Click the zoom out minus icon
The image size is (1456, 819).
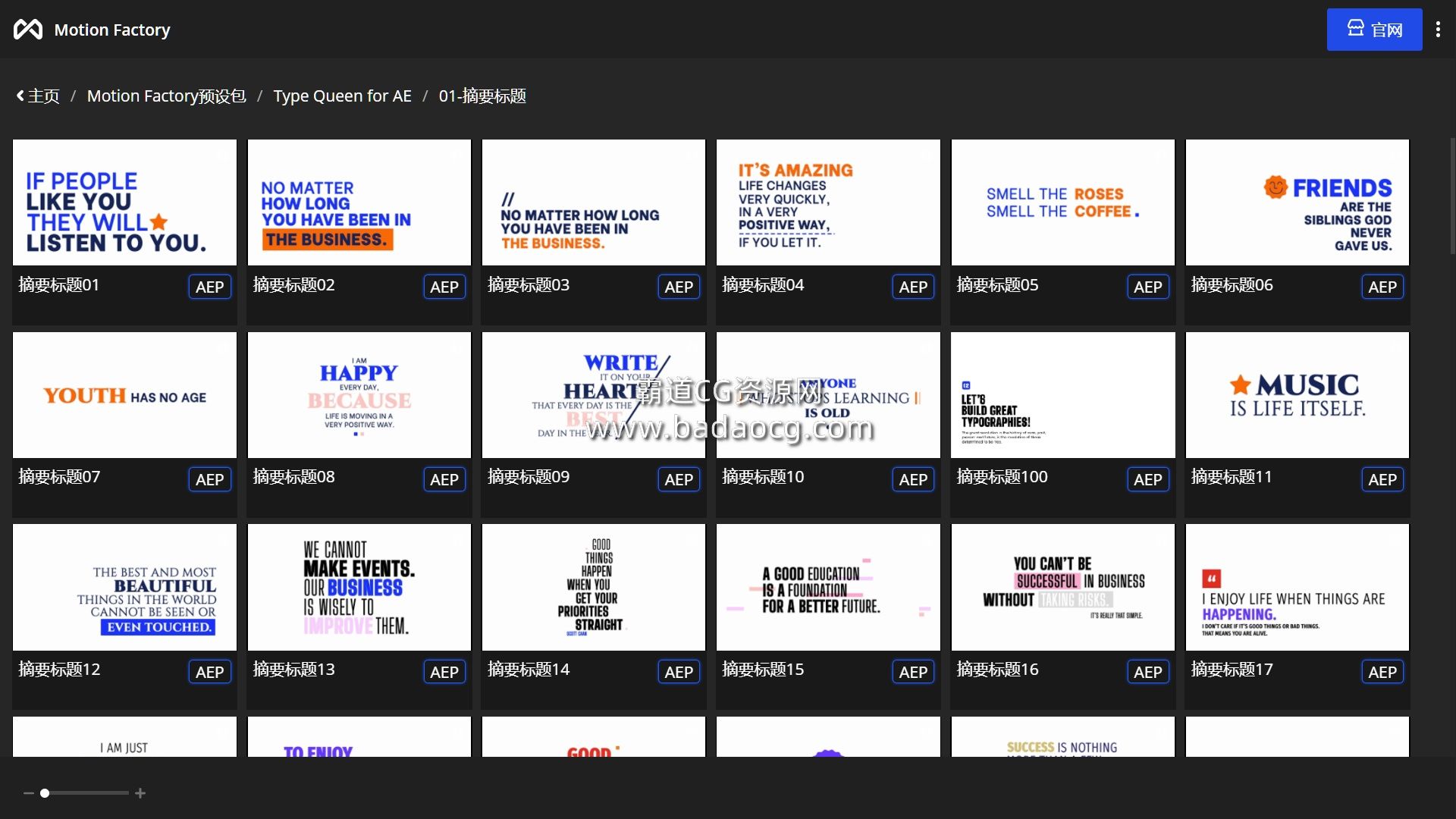tap(28, 793)
